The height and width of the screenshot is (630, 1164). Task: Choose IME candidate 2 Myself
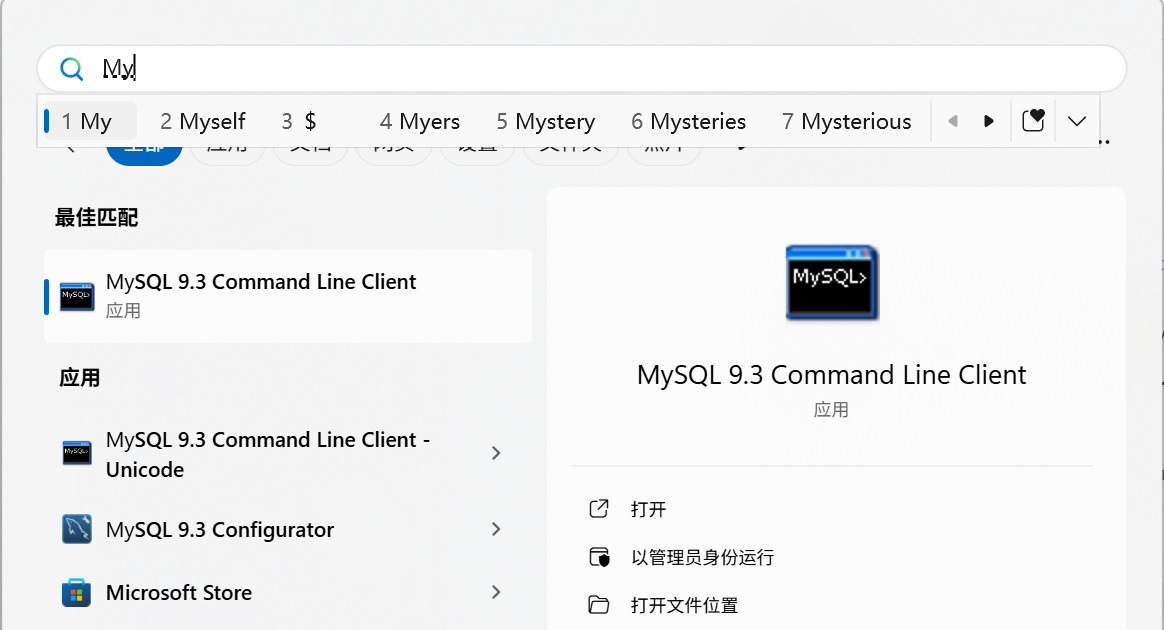click(202, 121)
